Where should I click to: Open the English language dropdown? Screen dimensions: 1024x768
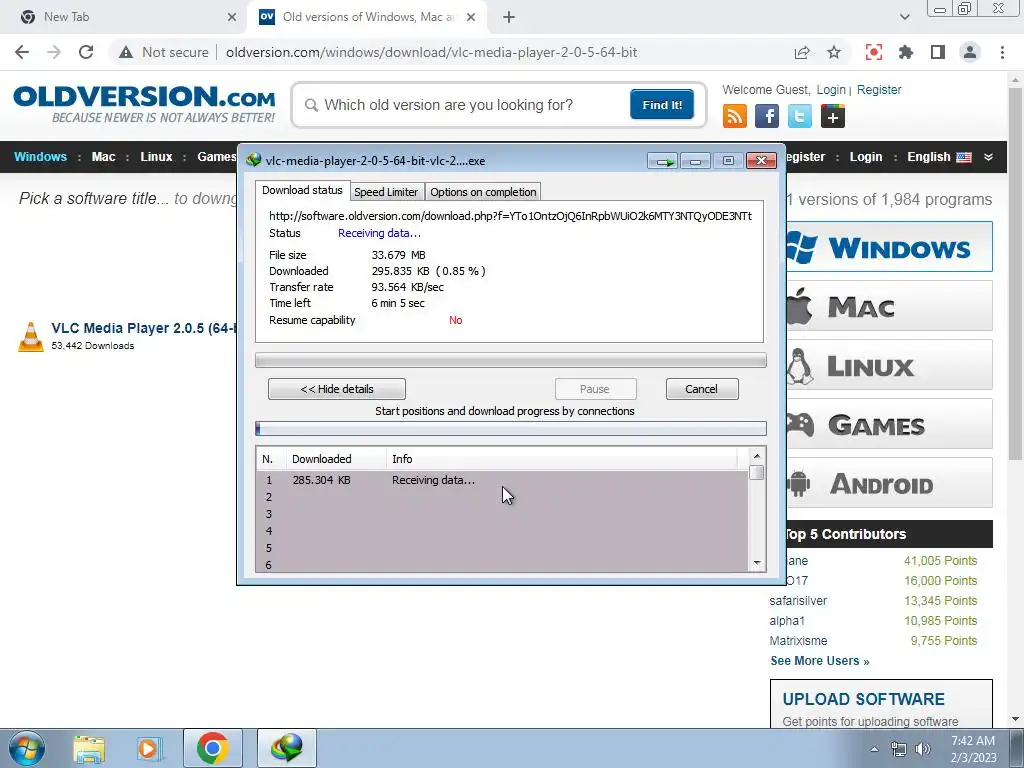(939, 157)
